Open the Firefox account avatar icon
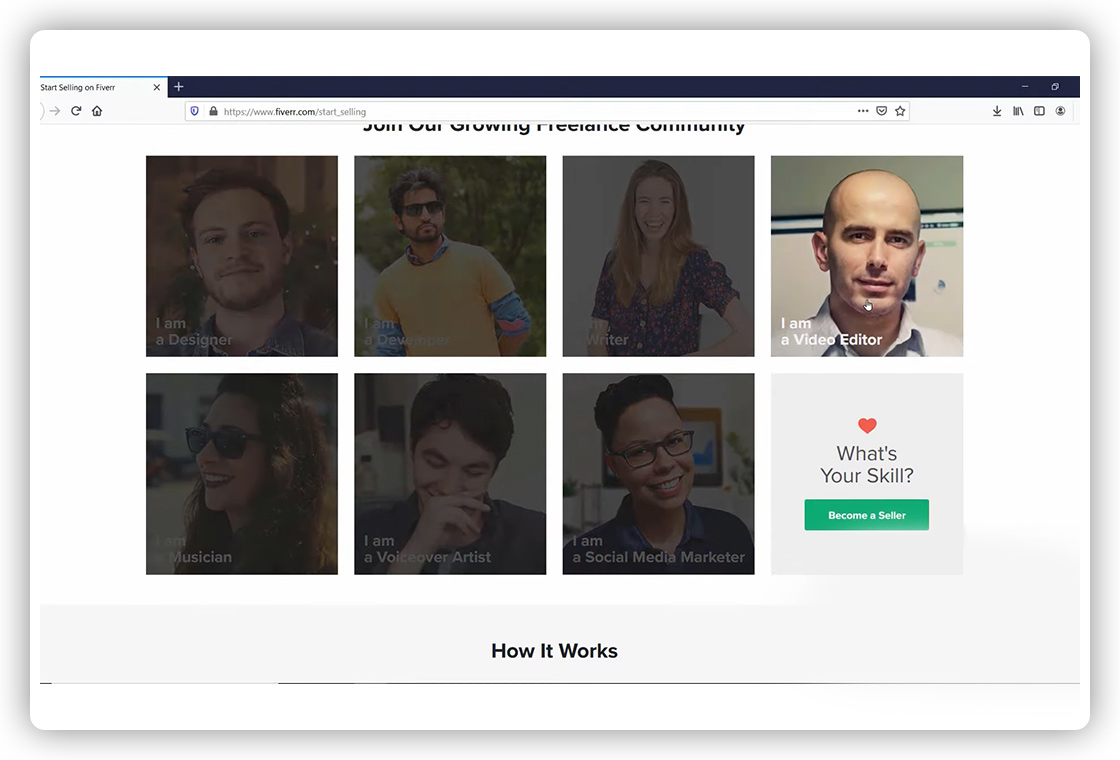 [x=1060, y=111]
